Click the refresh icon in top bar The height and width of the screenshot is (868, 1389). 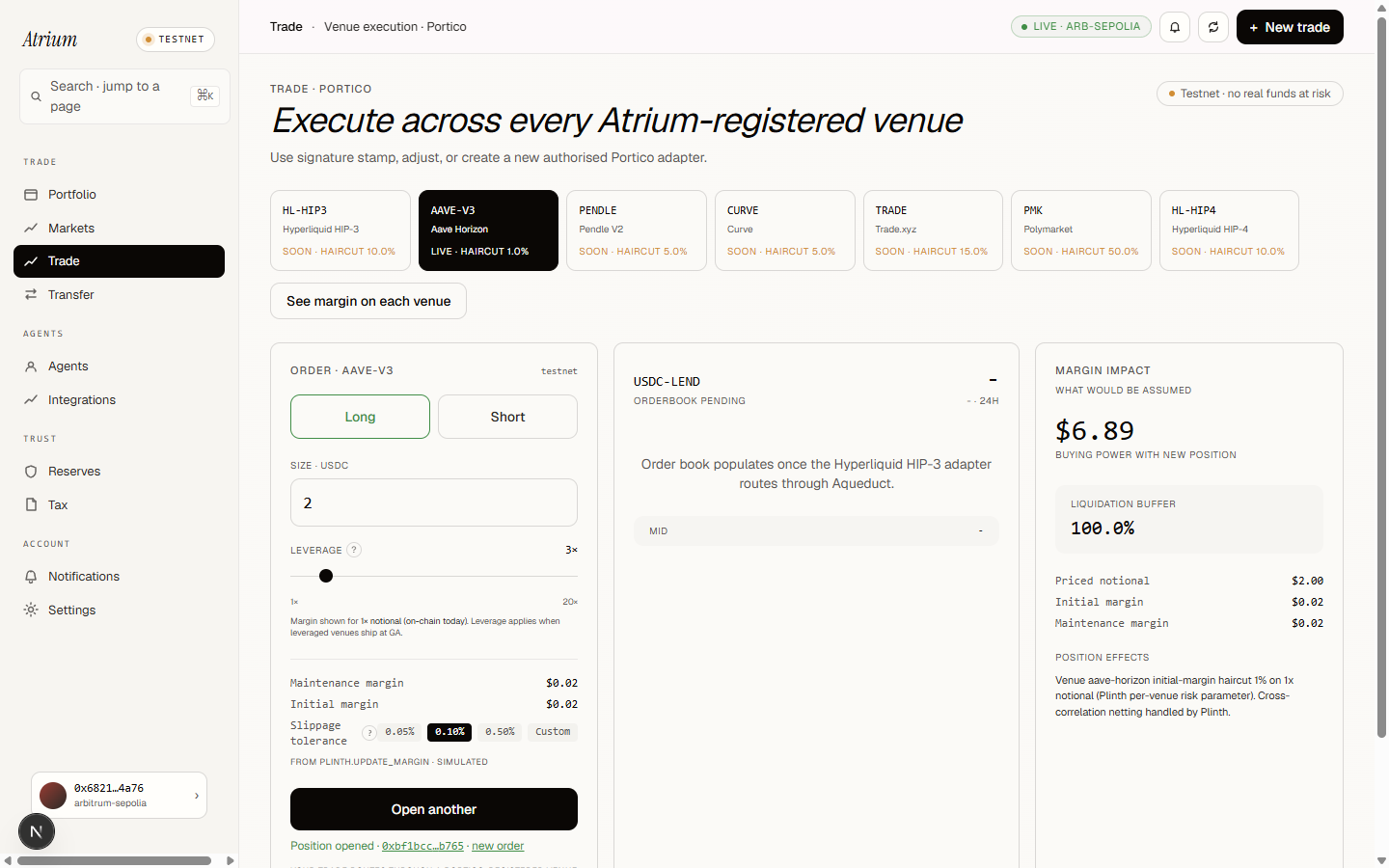pyautogui.click(x=1213, y=27)
